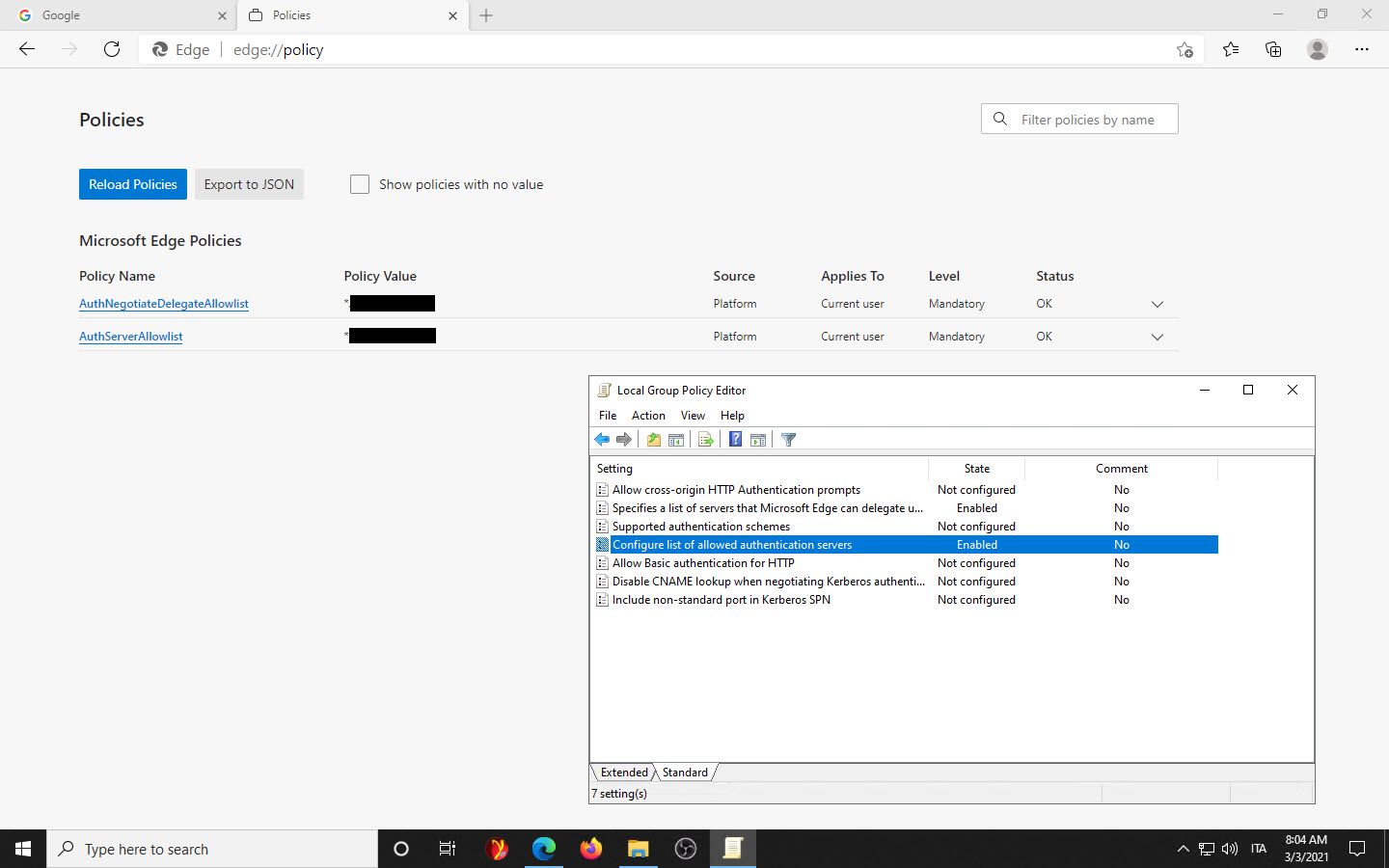Click the blue Help icon in Policy Editor toolbar
Screen dimensions: 1389x868
coord(735,440)
